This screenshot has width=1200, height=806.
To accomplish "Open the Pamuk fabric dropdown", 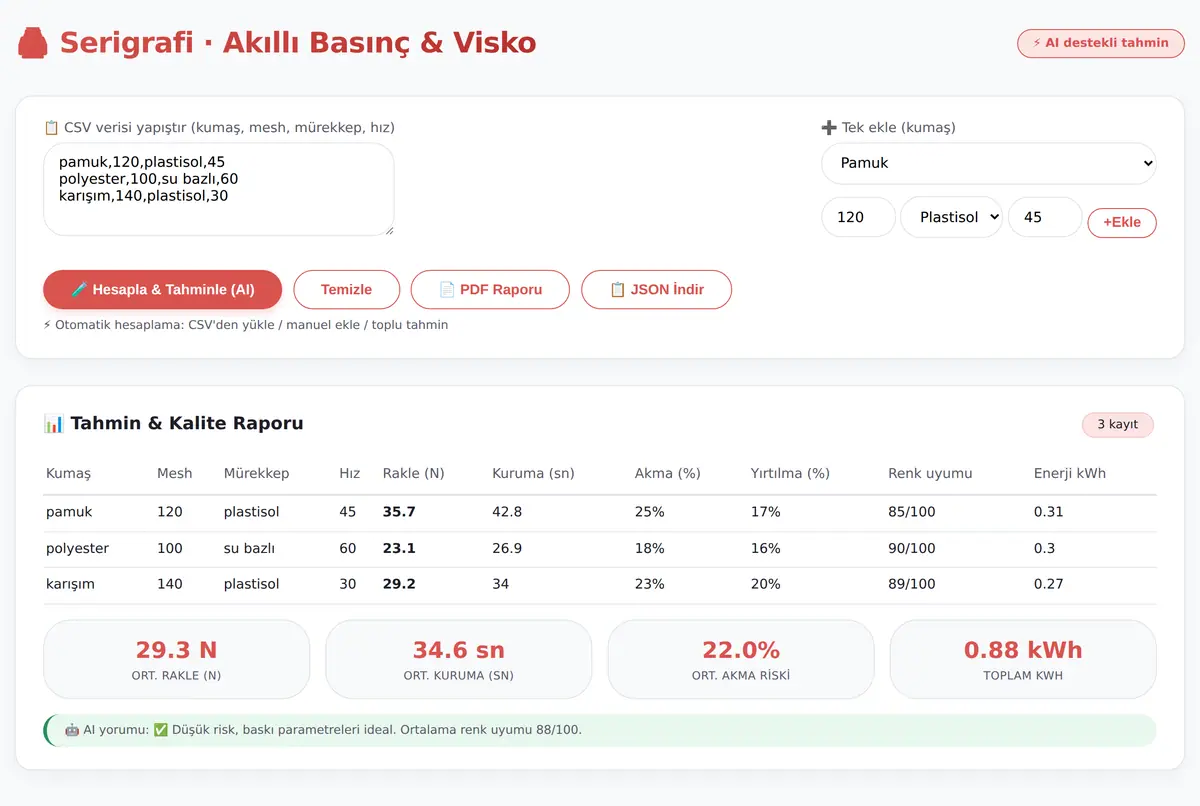I will [x=988, y=163].
